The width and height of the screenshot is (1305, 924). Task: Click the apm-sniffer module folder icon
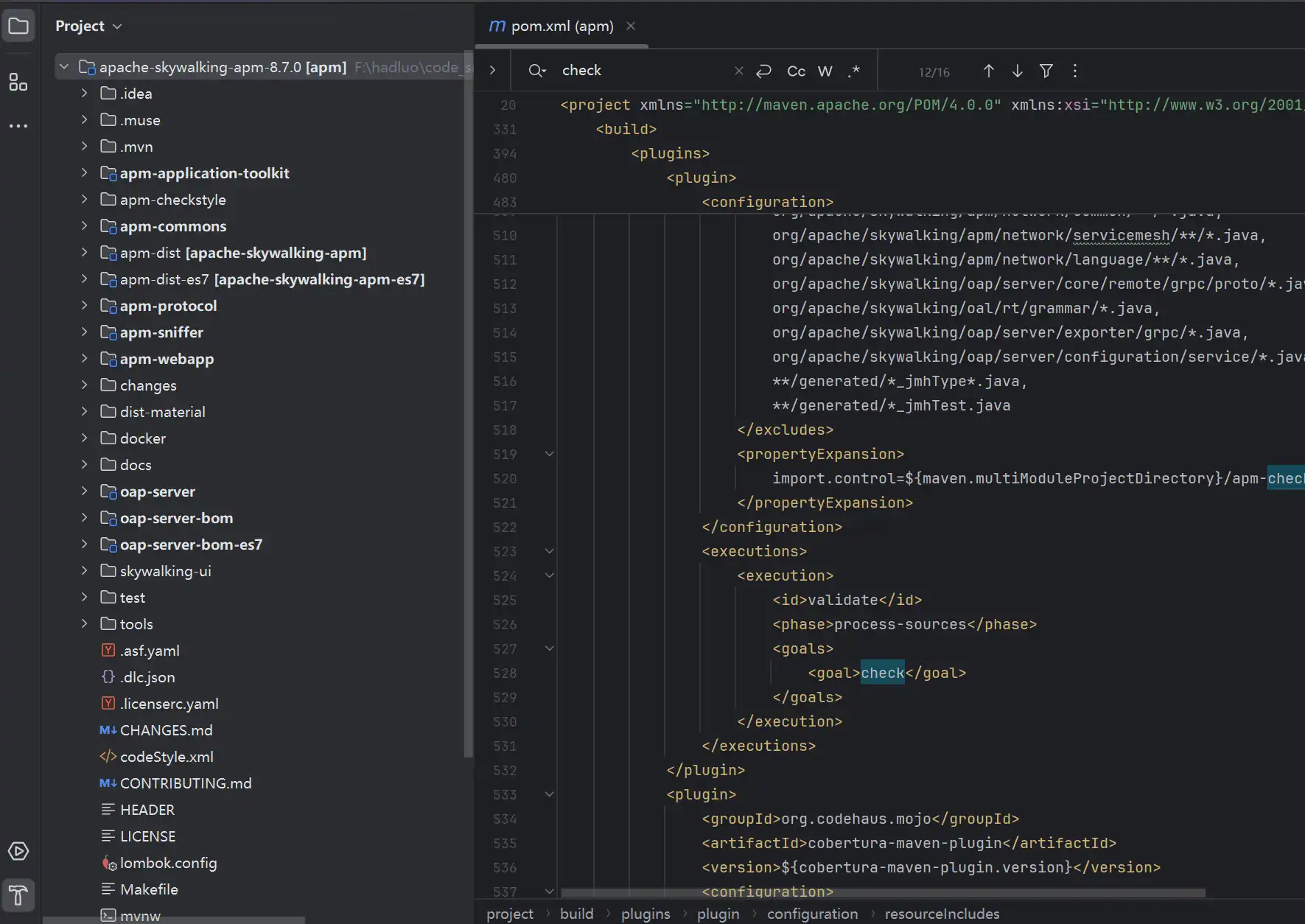tap(108, 332)
